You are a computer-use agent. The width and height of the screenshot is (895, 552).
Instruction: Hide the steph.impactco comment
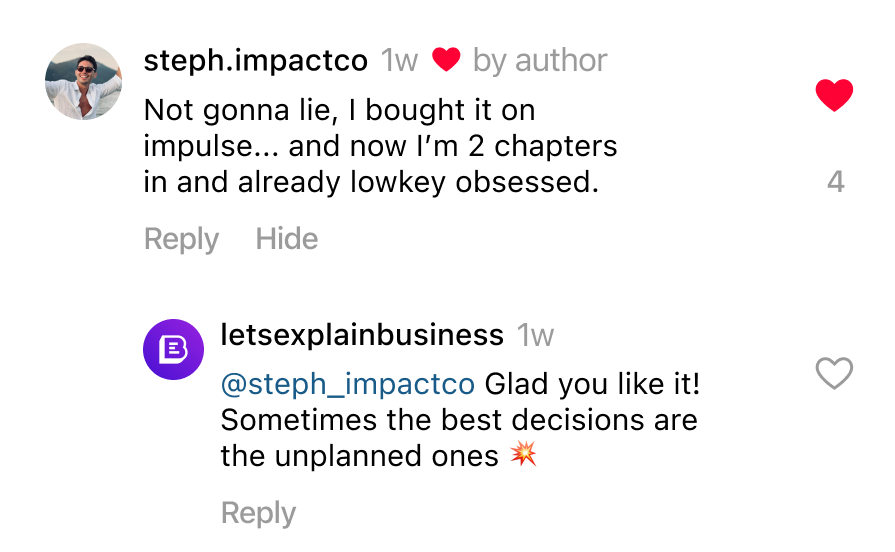click(287, 239)
